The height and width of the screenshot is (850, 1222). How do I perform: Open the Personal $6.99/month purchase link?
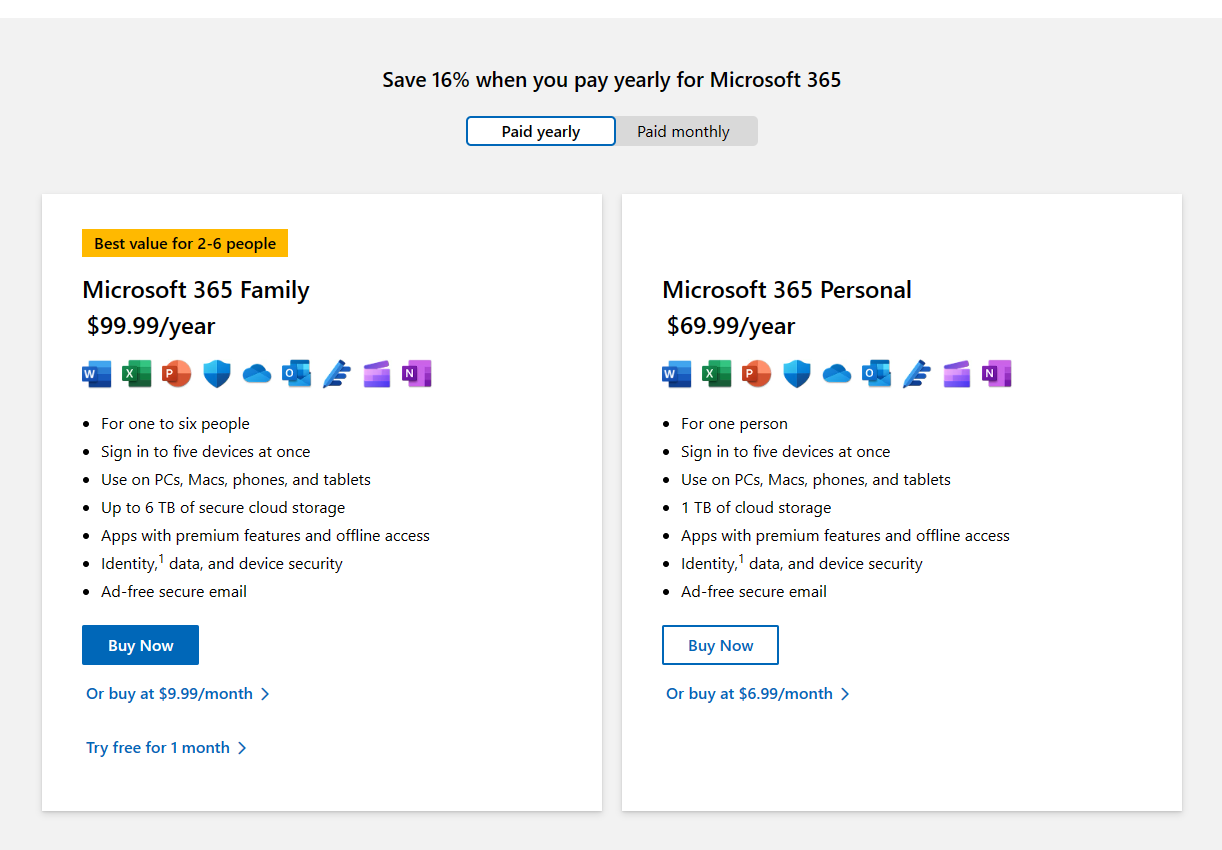(x=757, y=694)
